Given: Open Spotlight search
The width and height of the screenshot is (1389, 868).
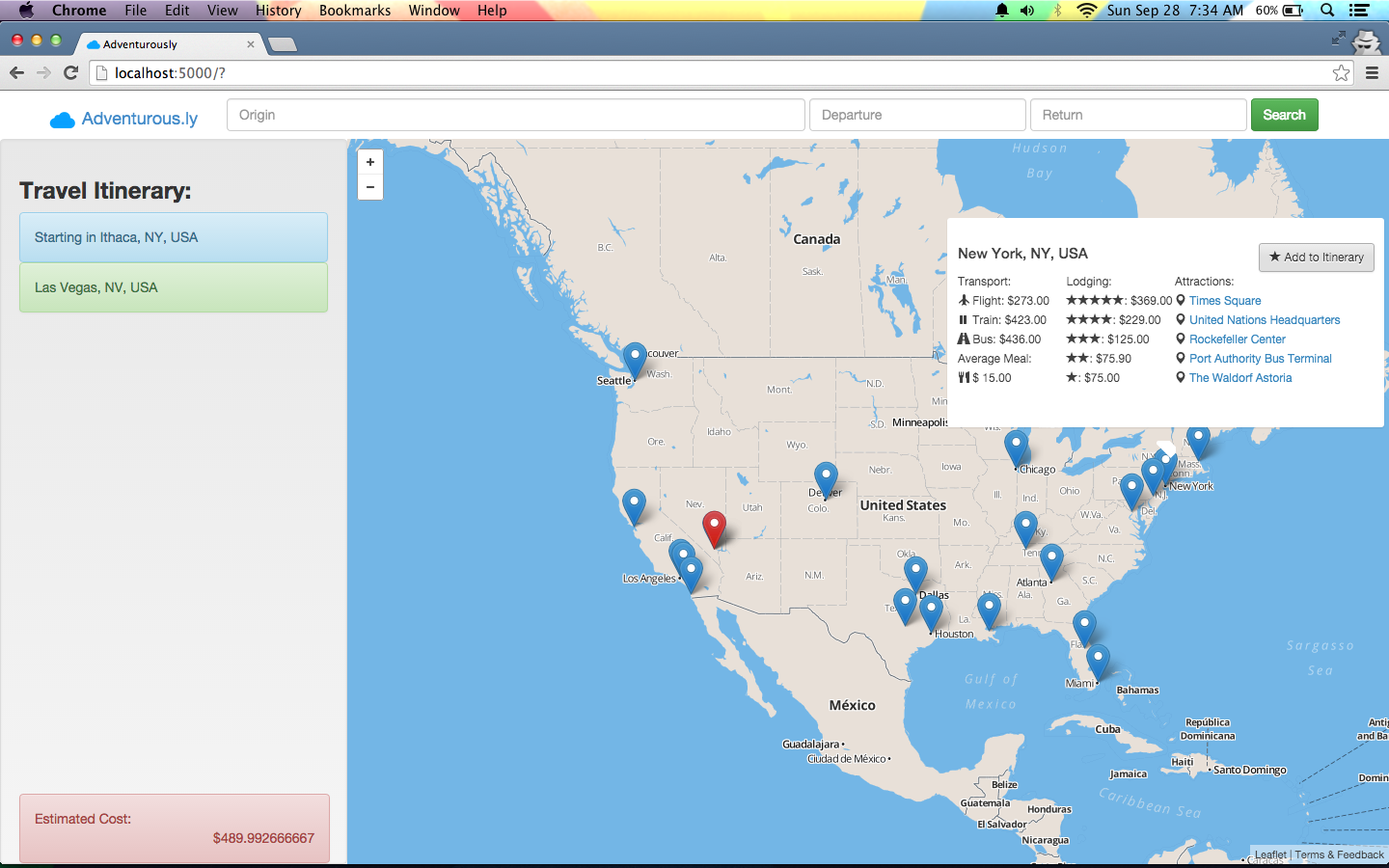Looking at the screenshot, I should [1327, 10].
